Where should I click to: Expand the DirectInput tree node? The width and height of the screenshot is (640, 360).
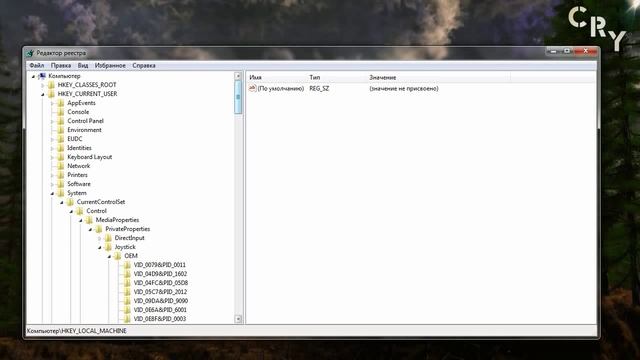tap(100, 238)
